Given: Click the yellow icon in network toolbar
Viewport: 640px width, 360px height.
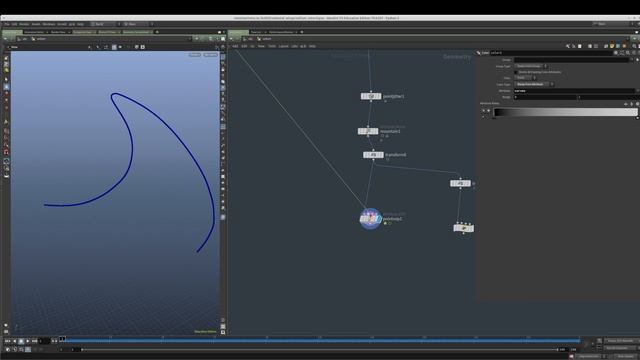Looking at the screenshot, I should [x=612, y=46].
